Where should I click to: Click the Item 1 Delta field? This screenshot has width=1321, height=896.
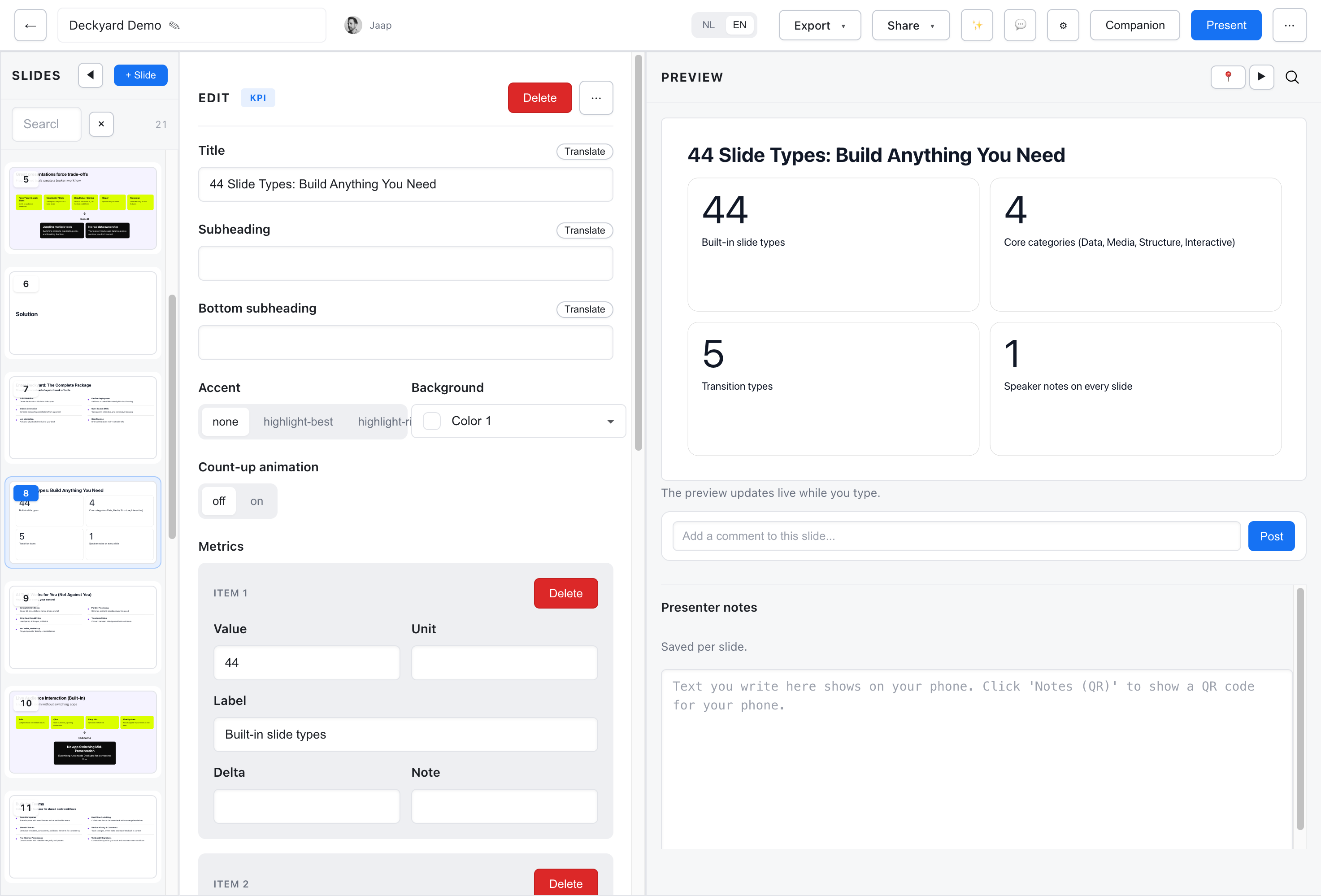click(306, 806)
